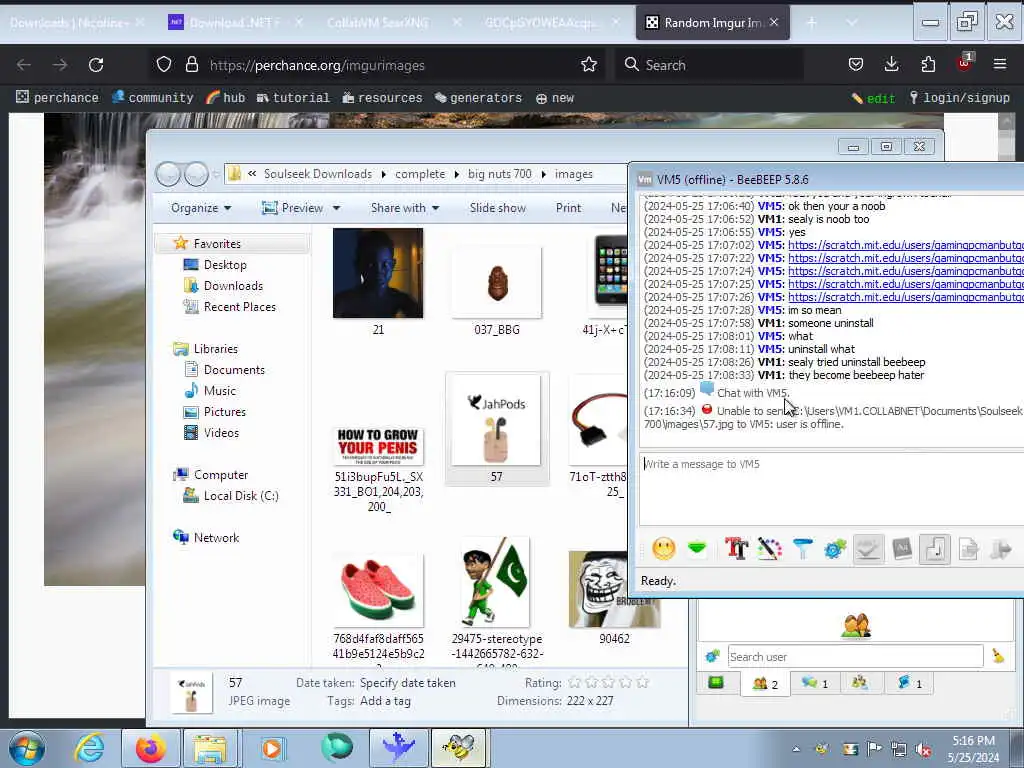Open the Music library

pos(219,391)
